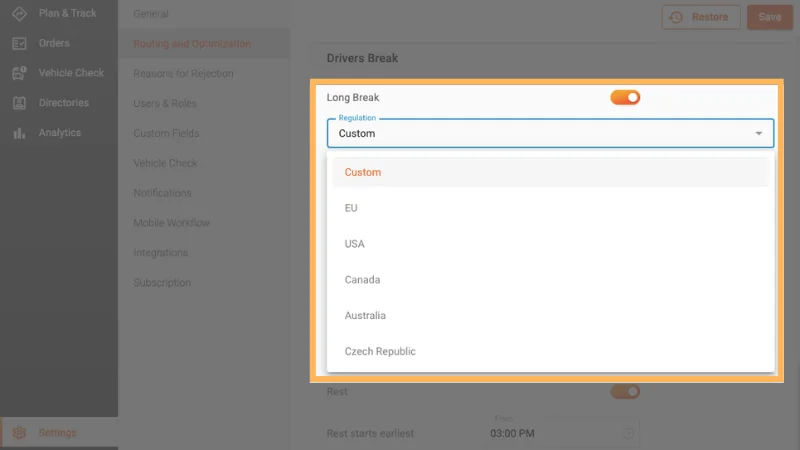
Task: Click the Analytics bar chart icon
Action: point(19,133)
